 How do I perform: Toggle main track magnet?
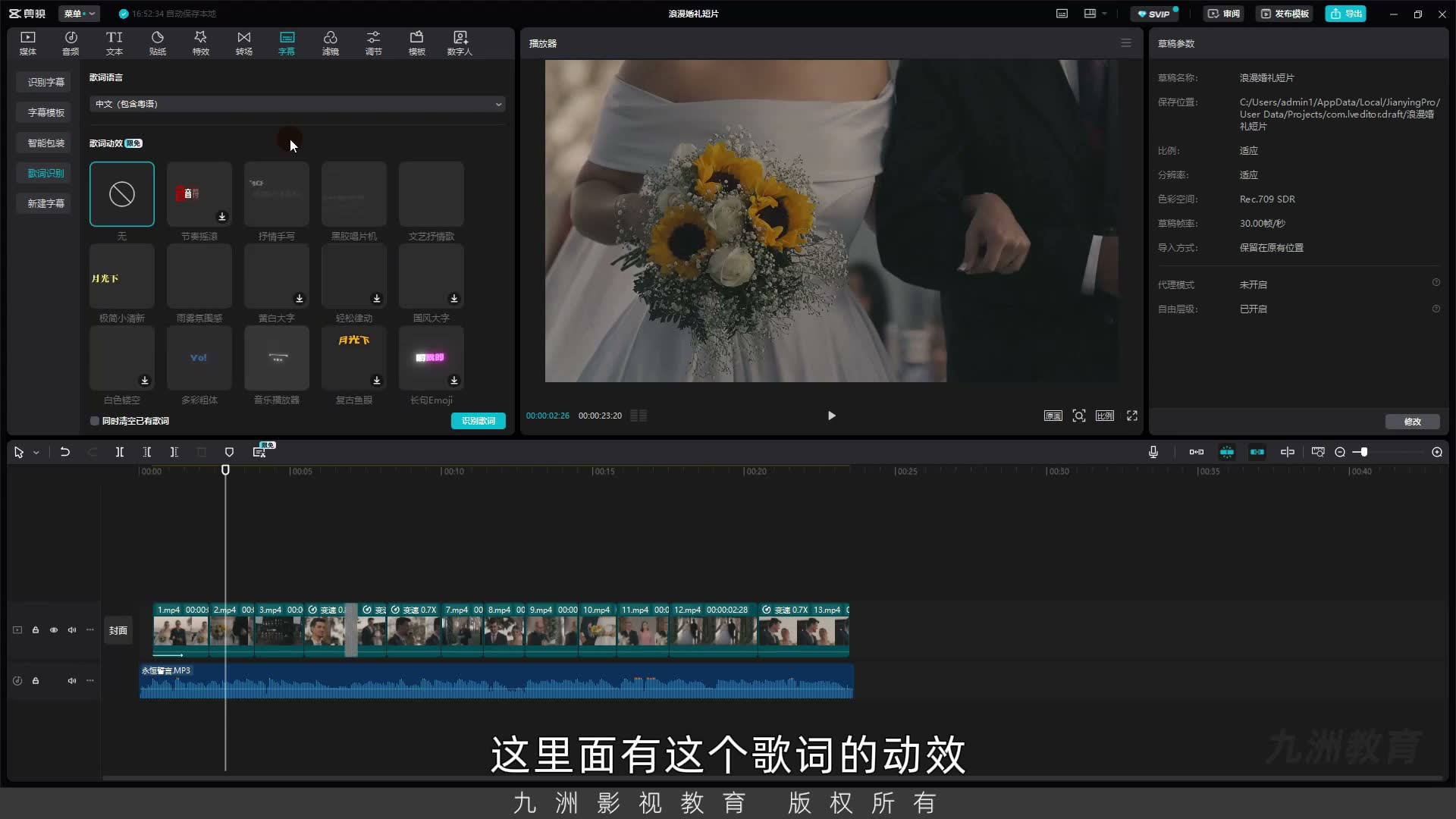(1197, 452)
